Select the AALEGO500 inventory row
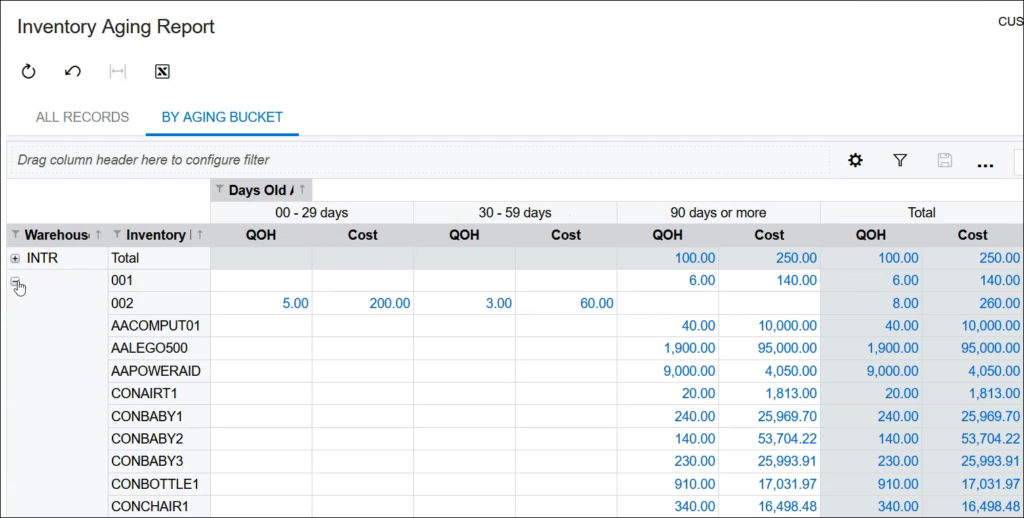This screenshot has height=518, width=1024. pyautogui.click(x=149, y=348)
